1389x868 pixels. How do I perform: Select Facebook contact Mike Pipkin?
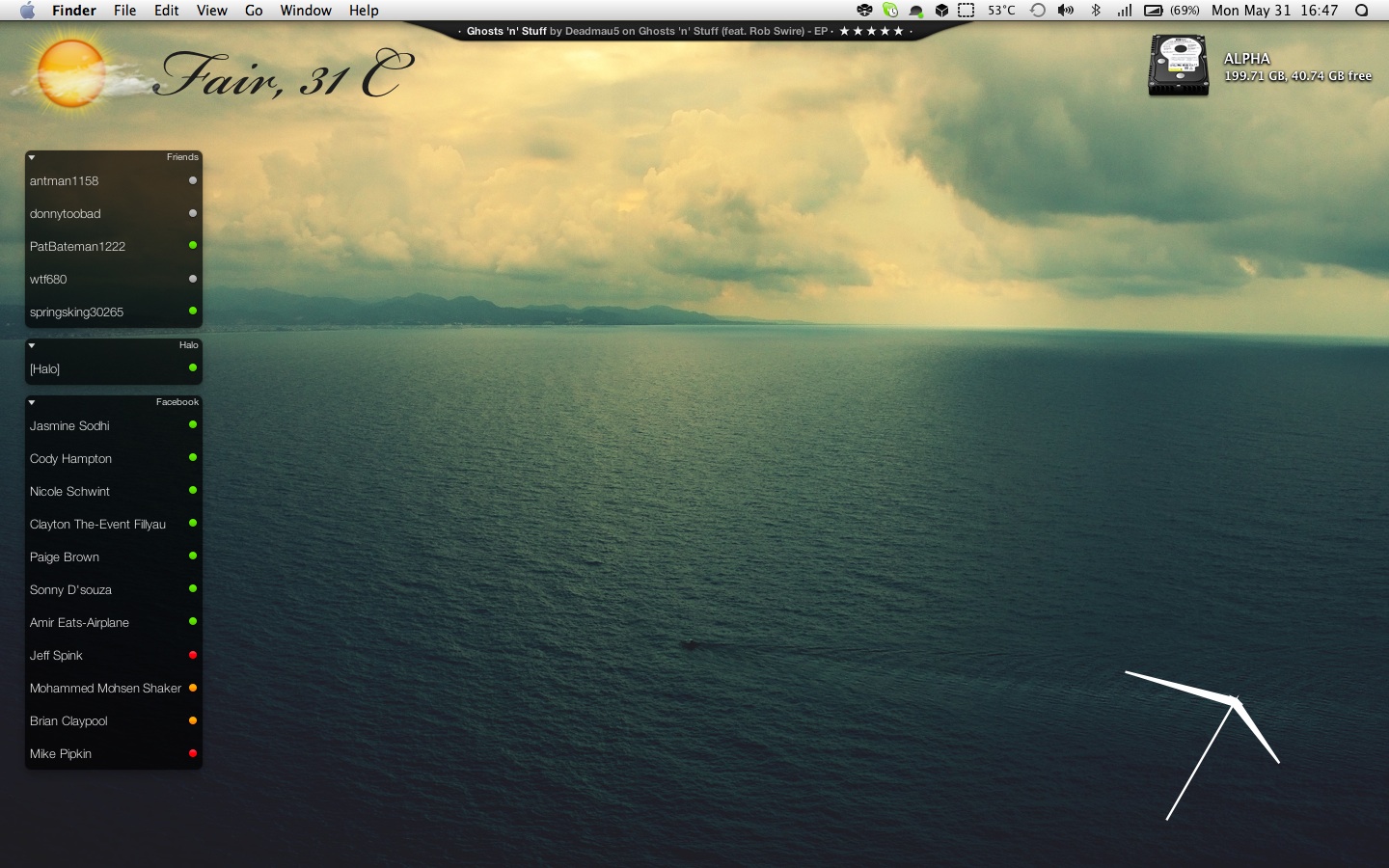(x=114, y=754)
